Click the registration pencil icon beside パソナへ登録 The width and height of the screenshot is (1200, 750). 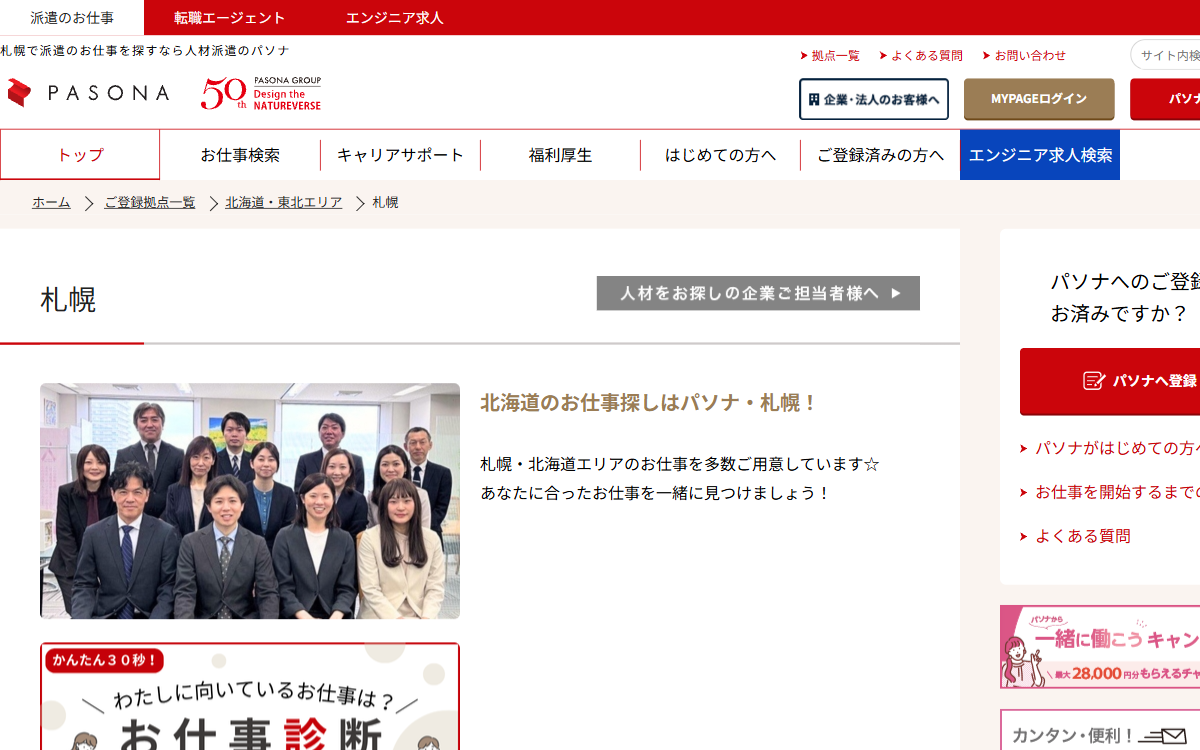[1094, 381]
